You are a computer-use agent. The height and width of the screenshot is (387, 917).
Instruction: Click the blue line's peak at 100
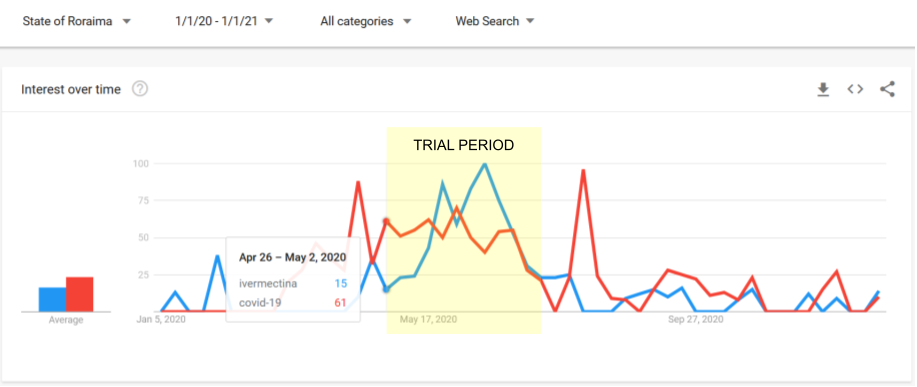[x=485, y=164]
